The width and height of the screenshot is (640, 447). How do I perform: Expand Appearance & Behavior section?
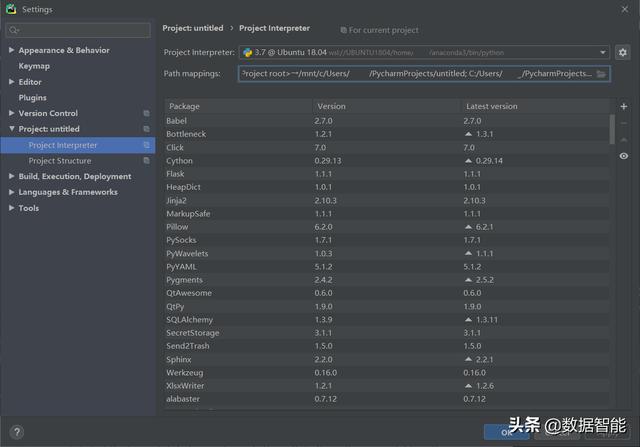tap(11, 50)
